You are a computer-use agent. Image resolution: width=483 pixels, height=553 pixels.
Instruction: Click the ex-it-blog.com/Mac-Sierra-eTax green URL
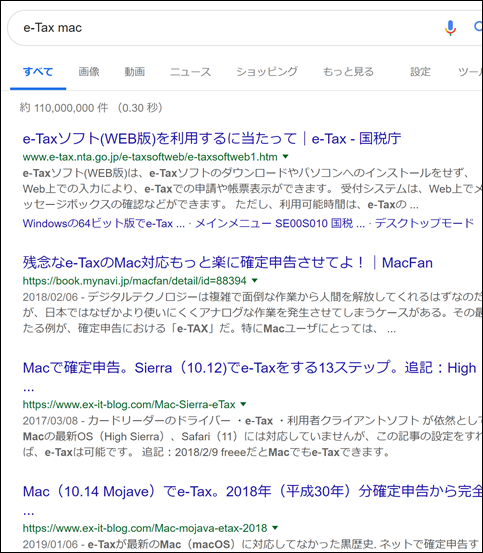coord(129,404)
